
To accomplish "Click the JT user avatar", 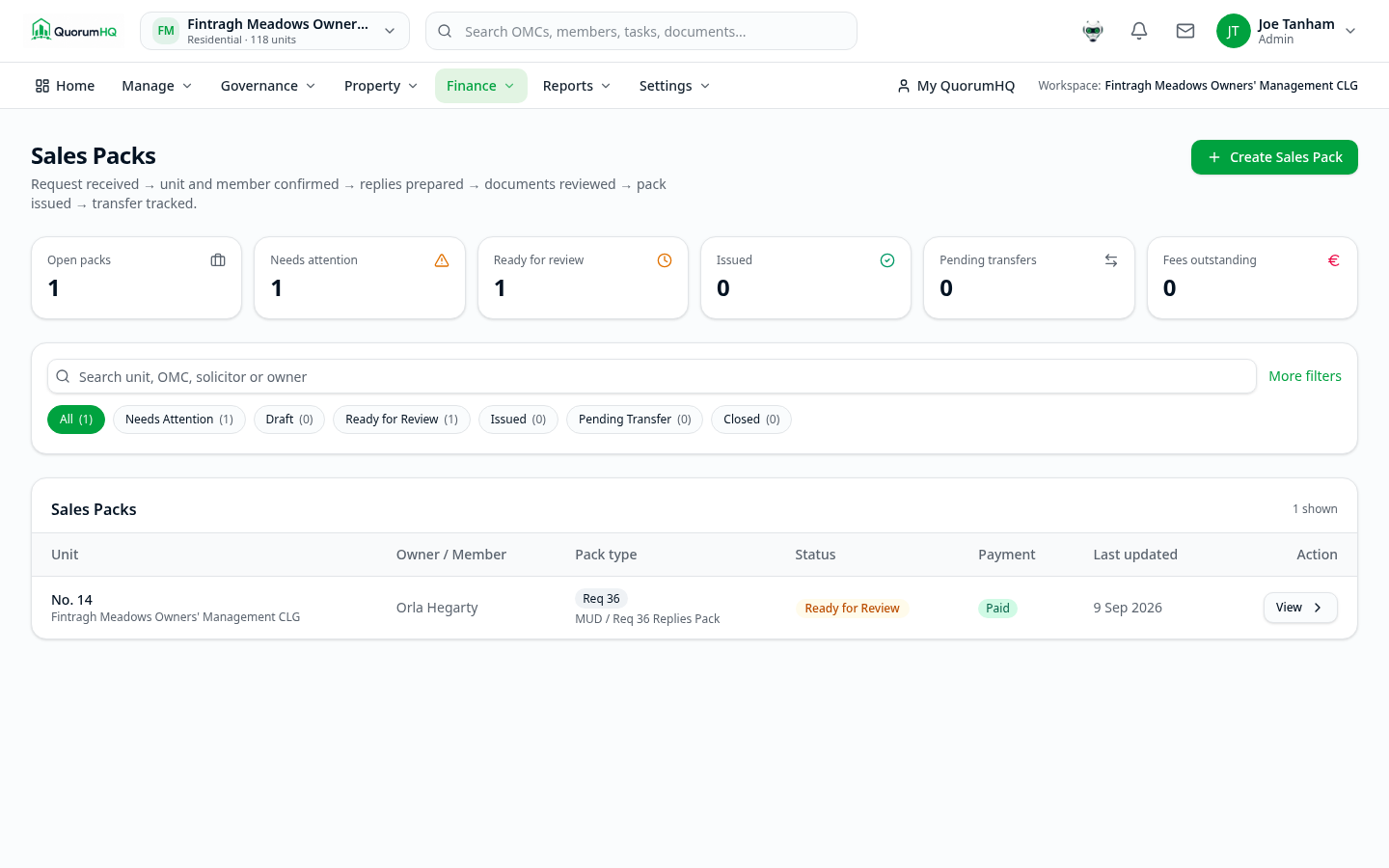I will point(1233,31).
